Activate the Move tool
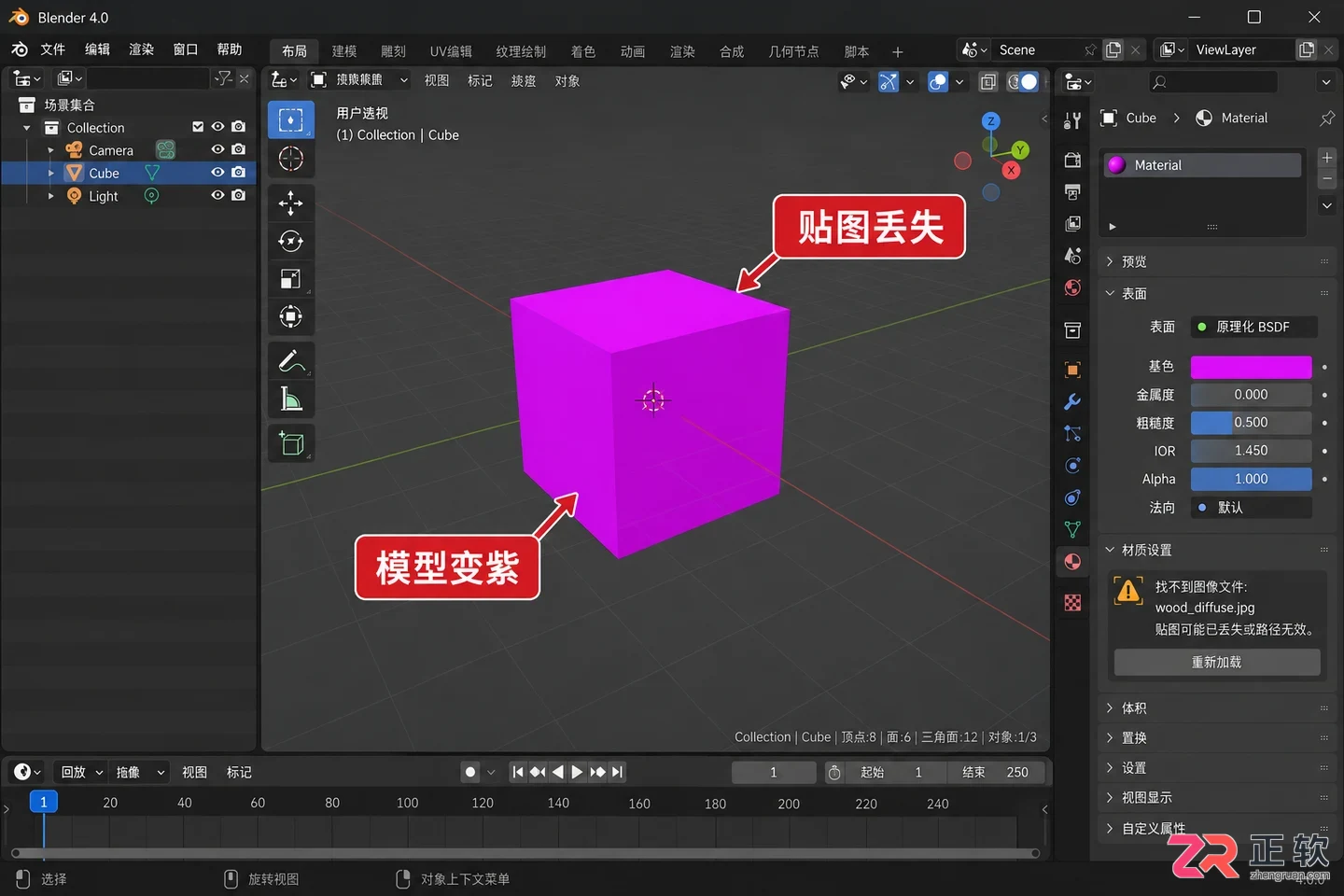Screen dimensions: 1344x896 tap(291, 203)
